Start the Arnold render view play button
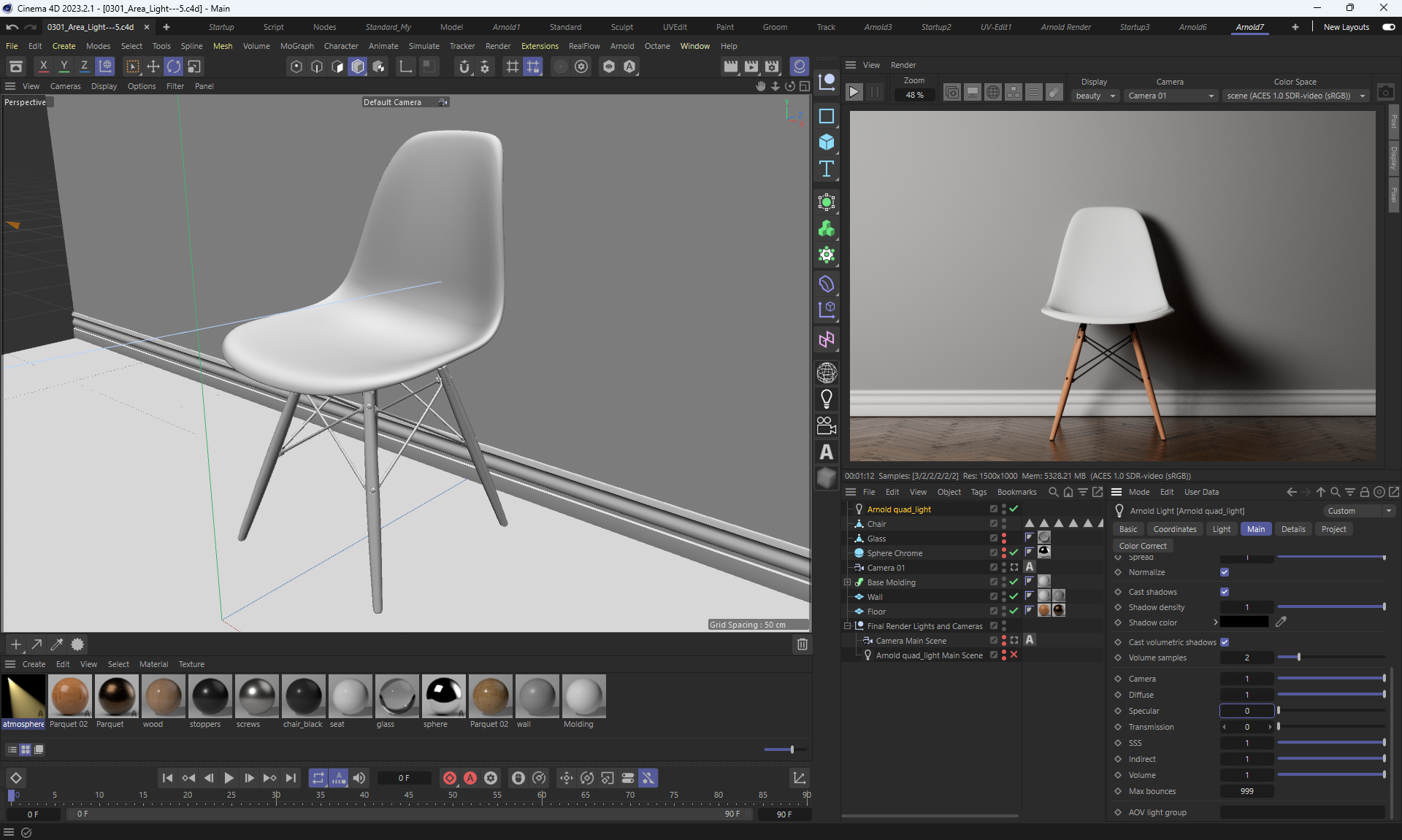Screen dimensions: 1402x840 pyautogui.click(x=854, y=92)
